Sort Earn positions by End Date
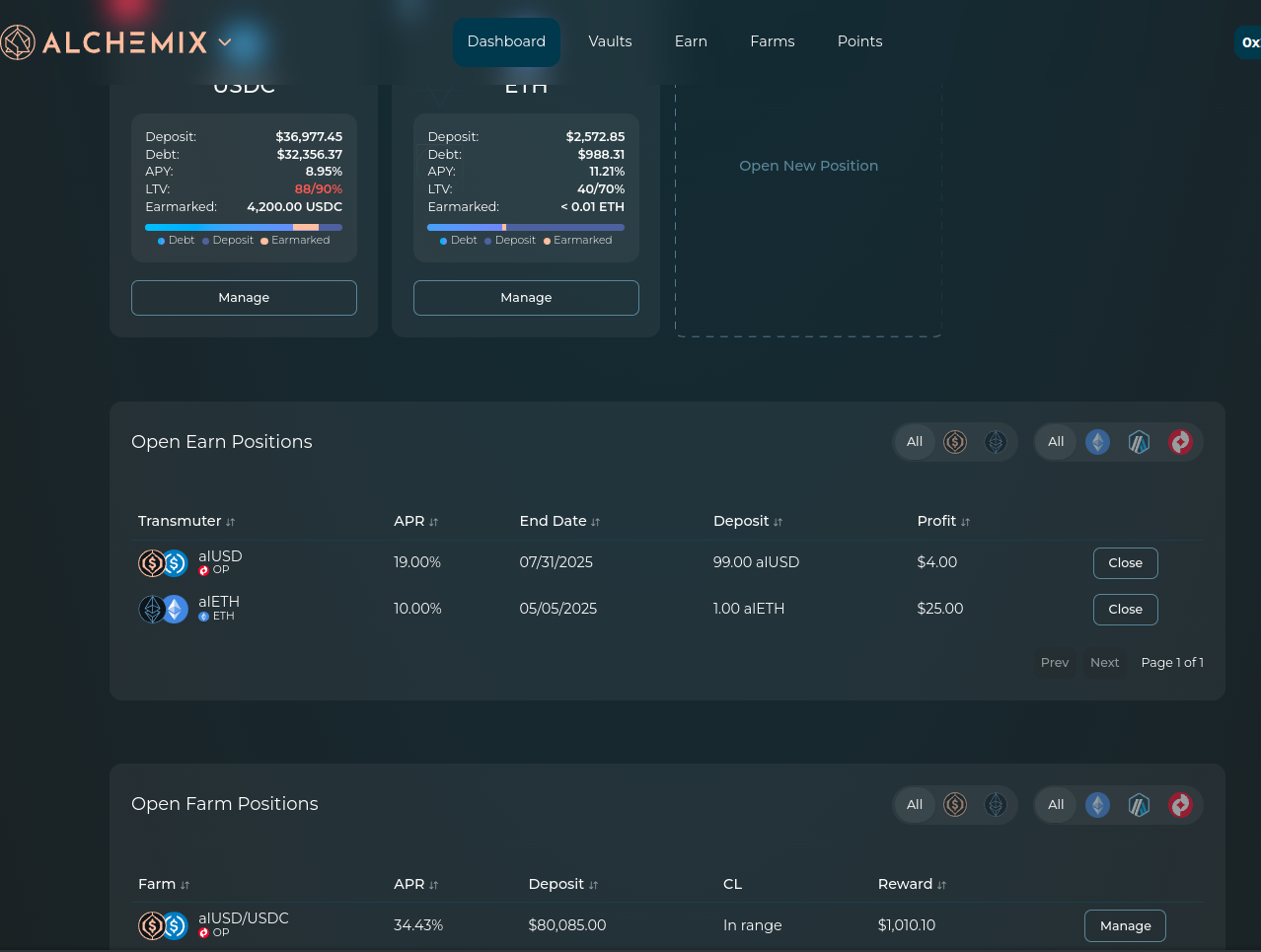 point(558,521)
